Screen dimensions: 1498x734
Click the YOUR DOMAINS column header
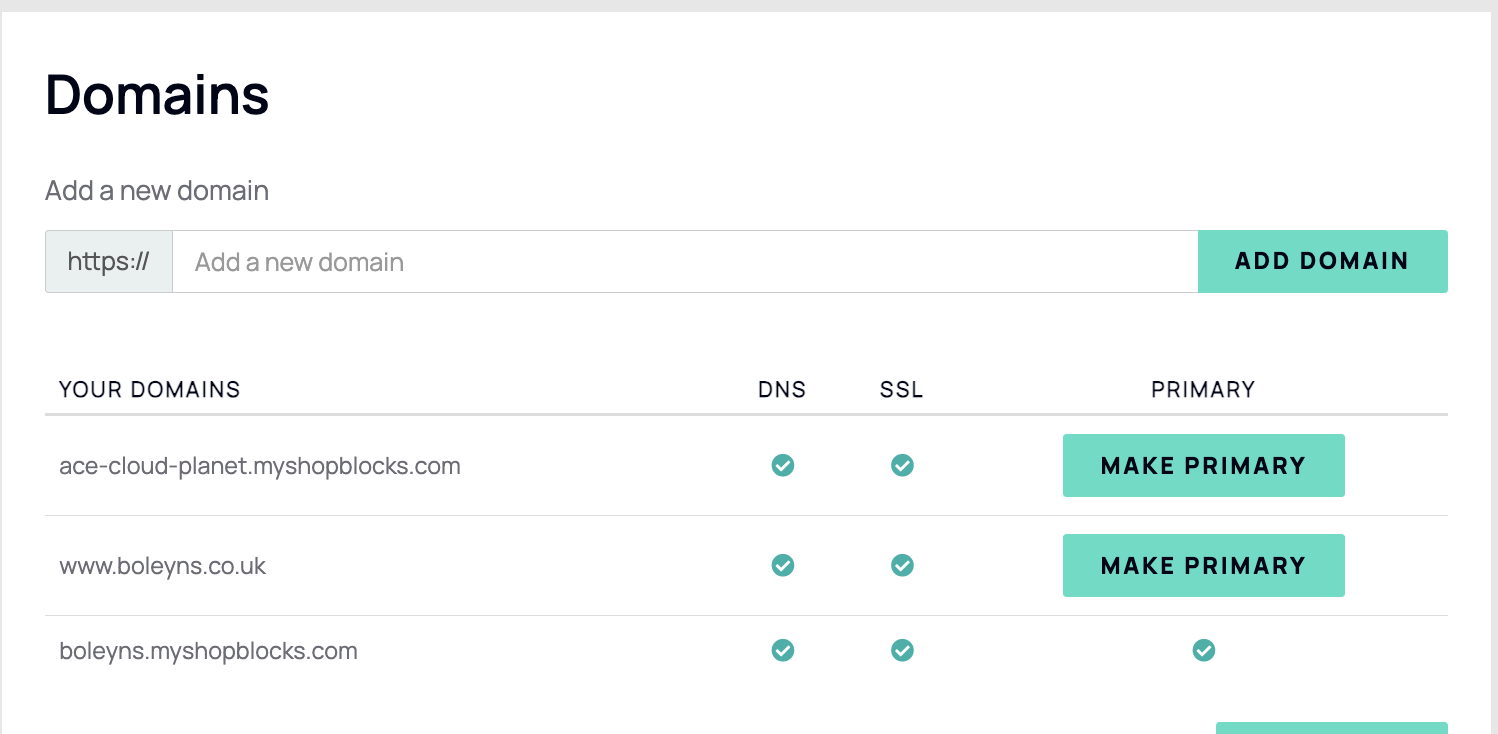(150, 389)
